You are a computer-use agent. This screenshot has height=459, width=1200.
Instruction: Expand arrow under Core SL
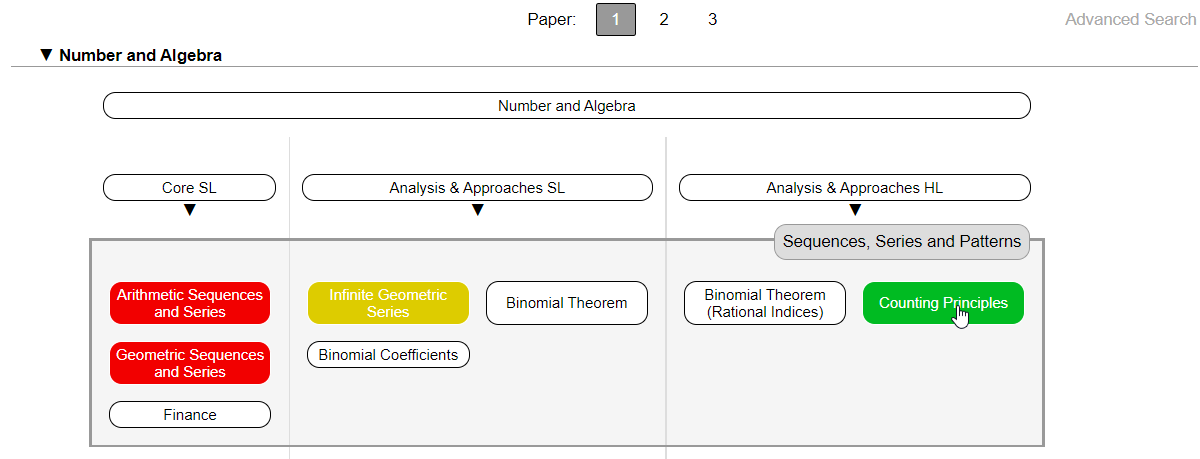189,210
